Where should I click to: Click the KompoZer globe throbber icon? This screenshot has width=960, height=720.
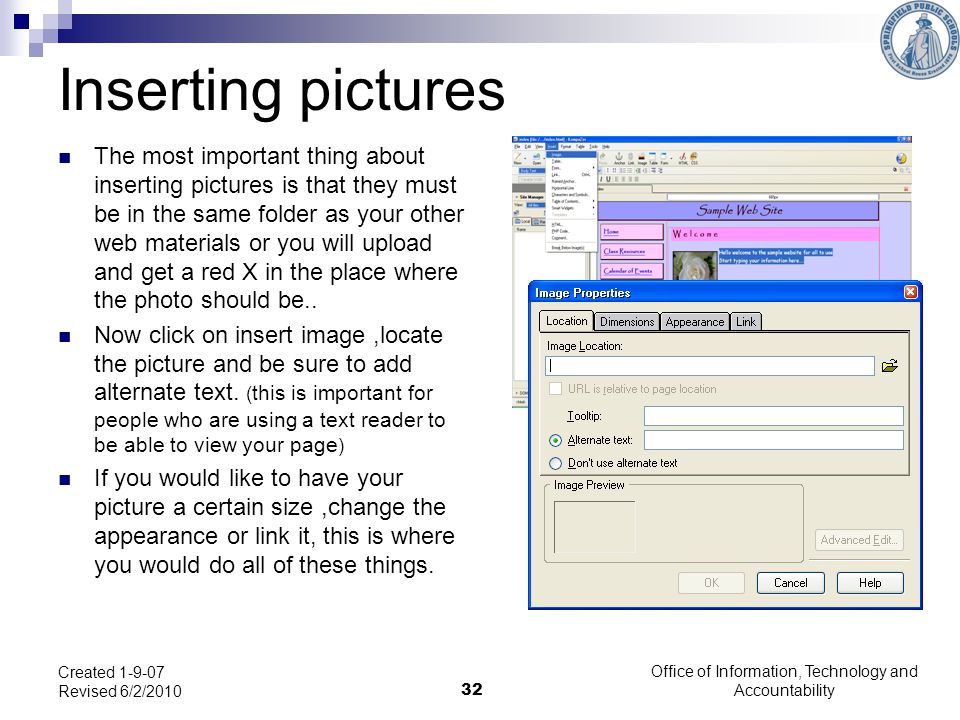point(901,159)
